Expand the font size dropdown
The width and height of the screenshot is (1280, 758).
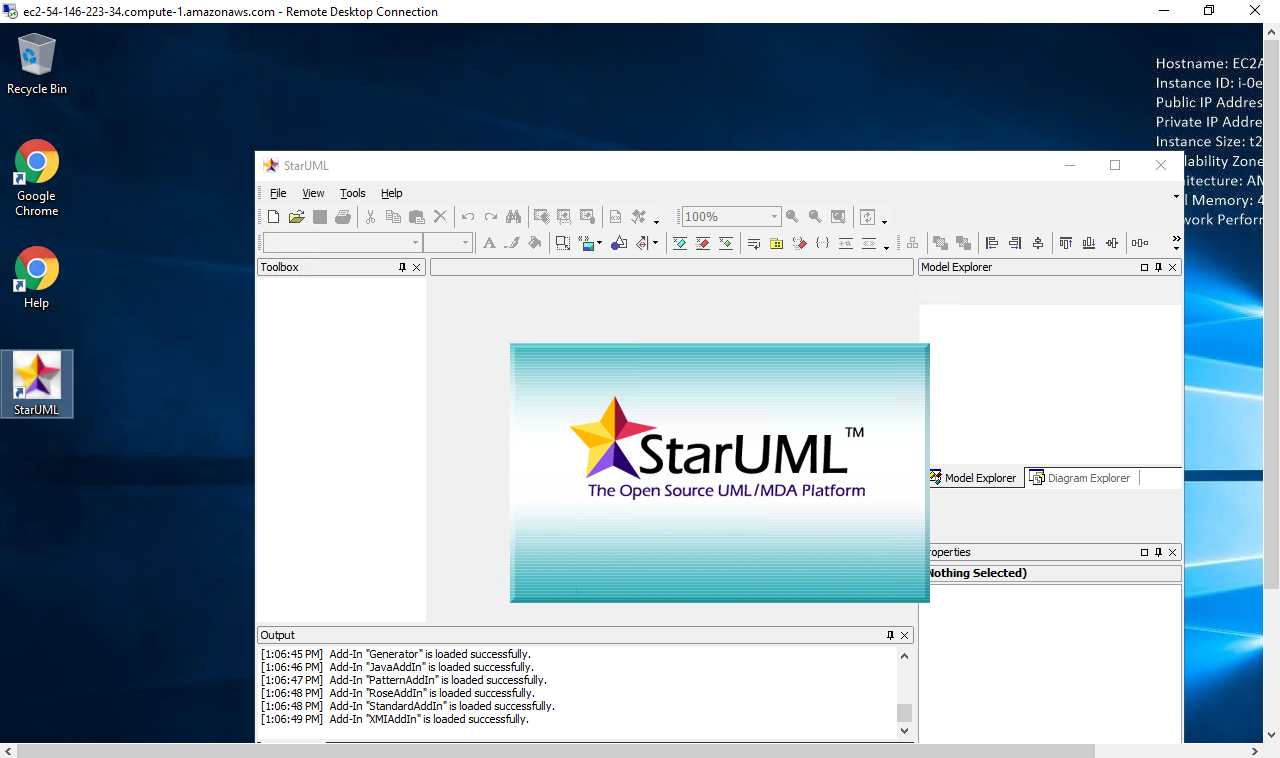coord(465,243)
